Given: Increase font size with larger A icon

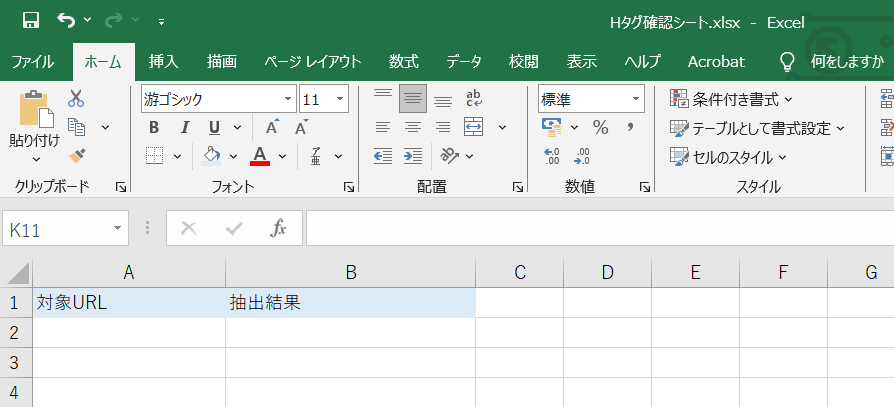Looking at the screenshot, I should tap(273, 127).
